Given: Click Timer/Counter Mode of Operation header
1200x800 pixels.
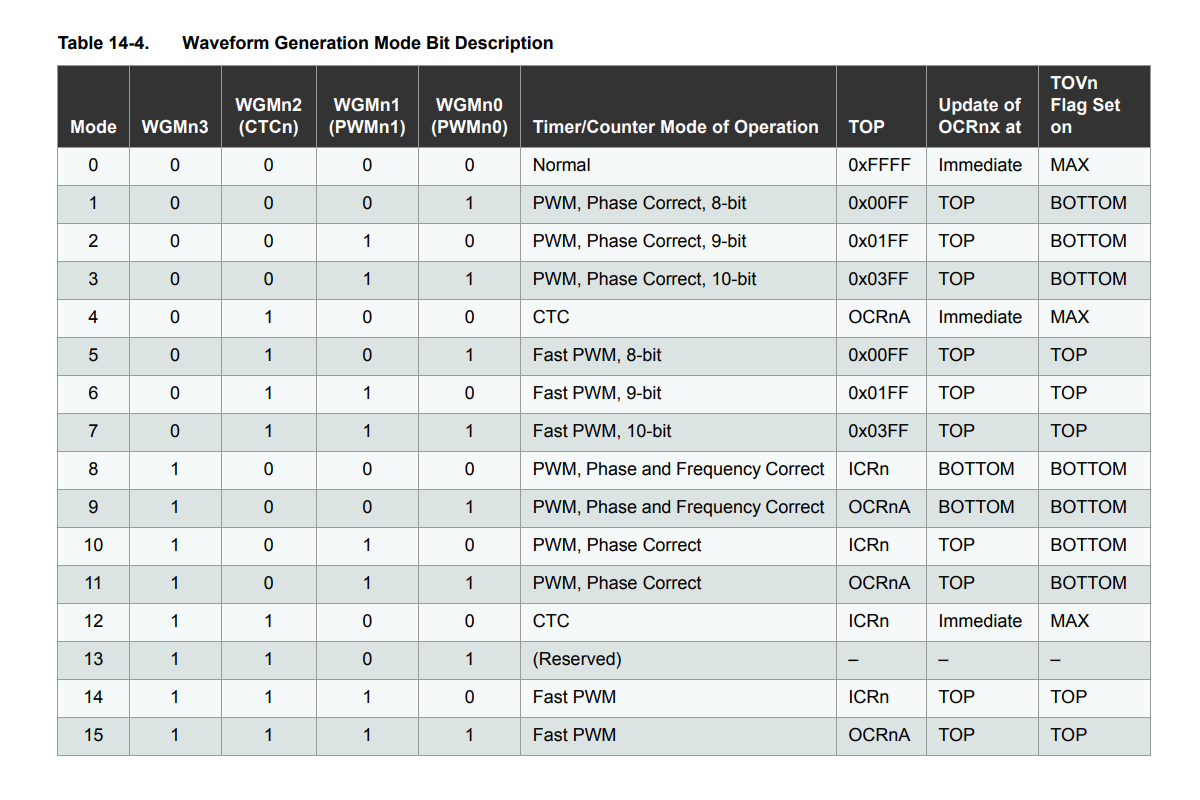Looking at the screenshot, I should tap(675, 127).
